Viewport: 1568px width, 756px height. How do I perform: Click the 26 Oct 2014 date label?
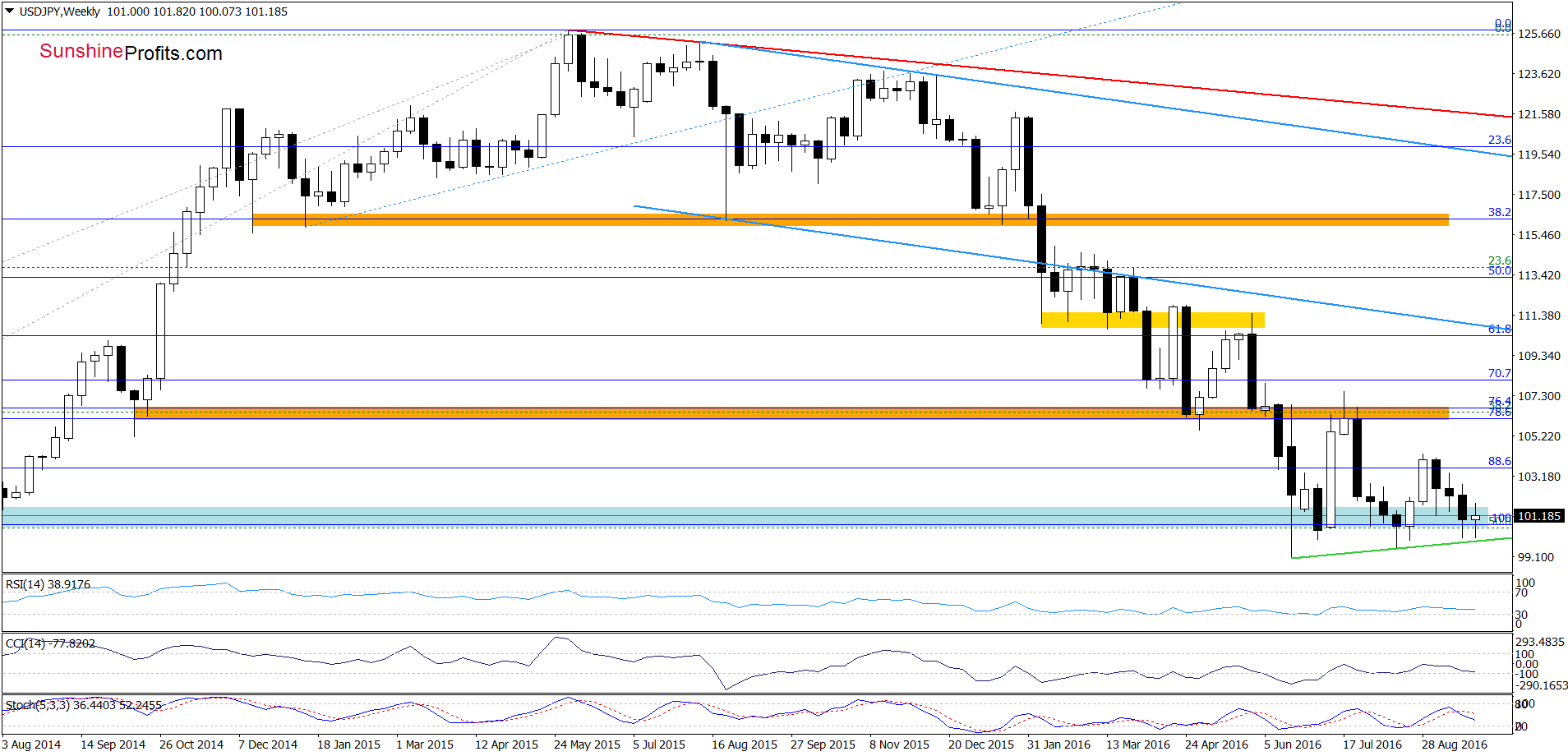pos(191,744)
